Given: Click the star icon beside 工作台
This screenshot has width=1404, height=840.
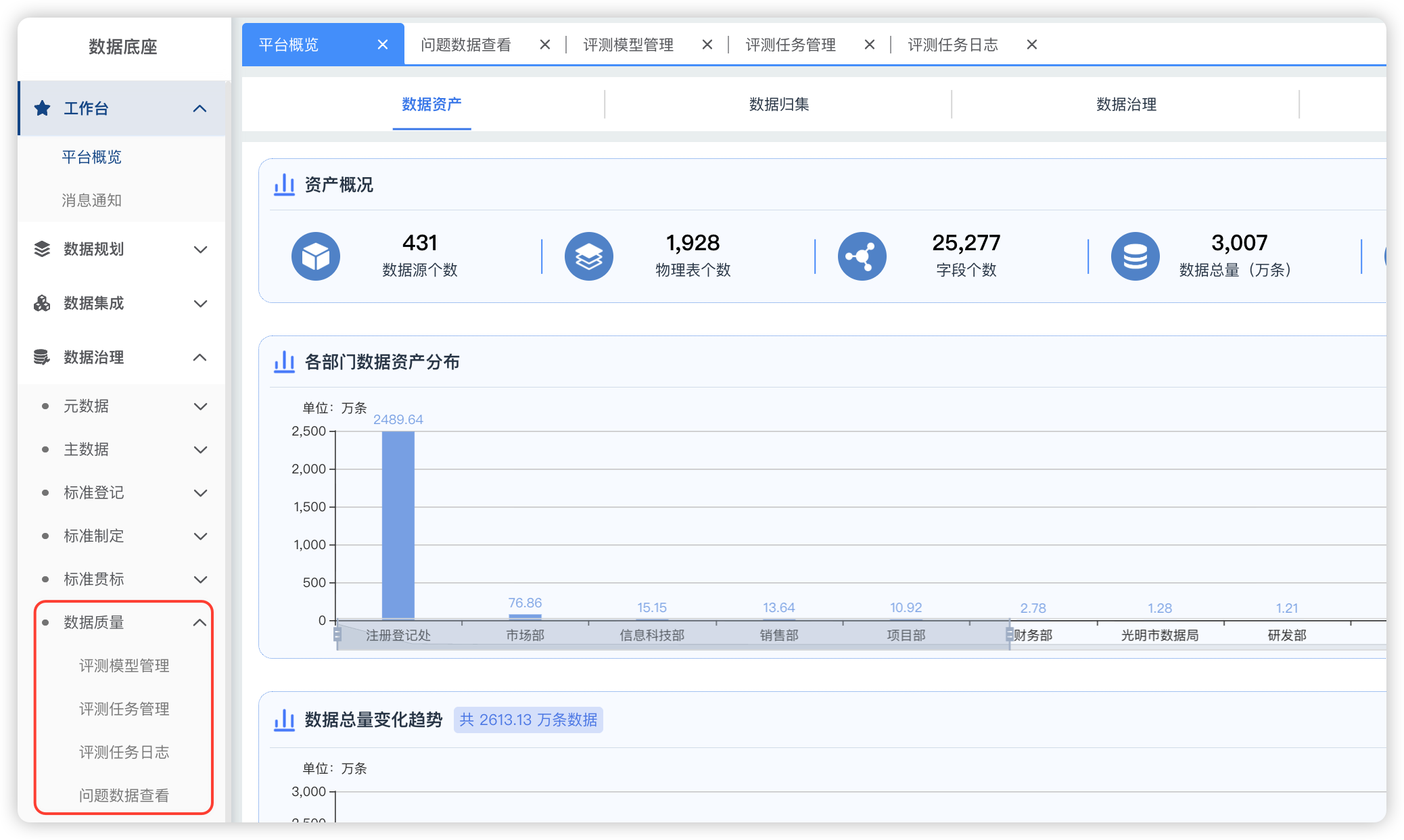Looking at the screenshot, I should [43, 108].
